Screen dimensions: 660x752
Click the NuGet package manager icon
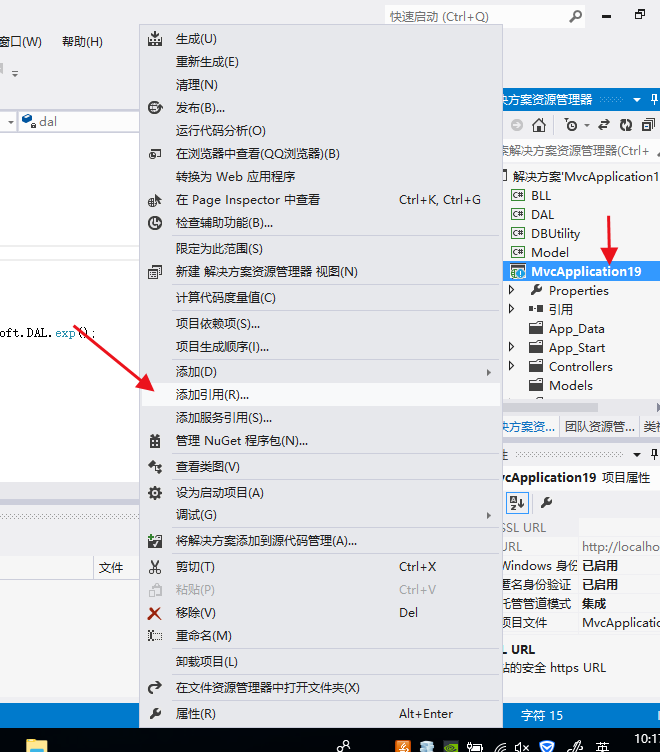click(x=154, y=441)
